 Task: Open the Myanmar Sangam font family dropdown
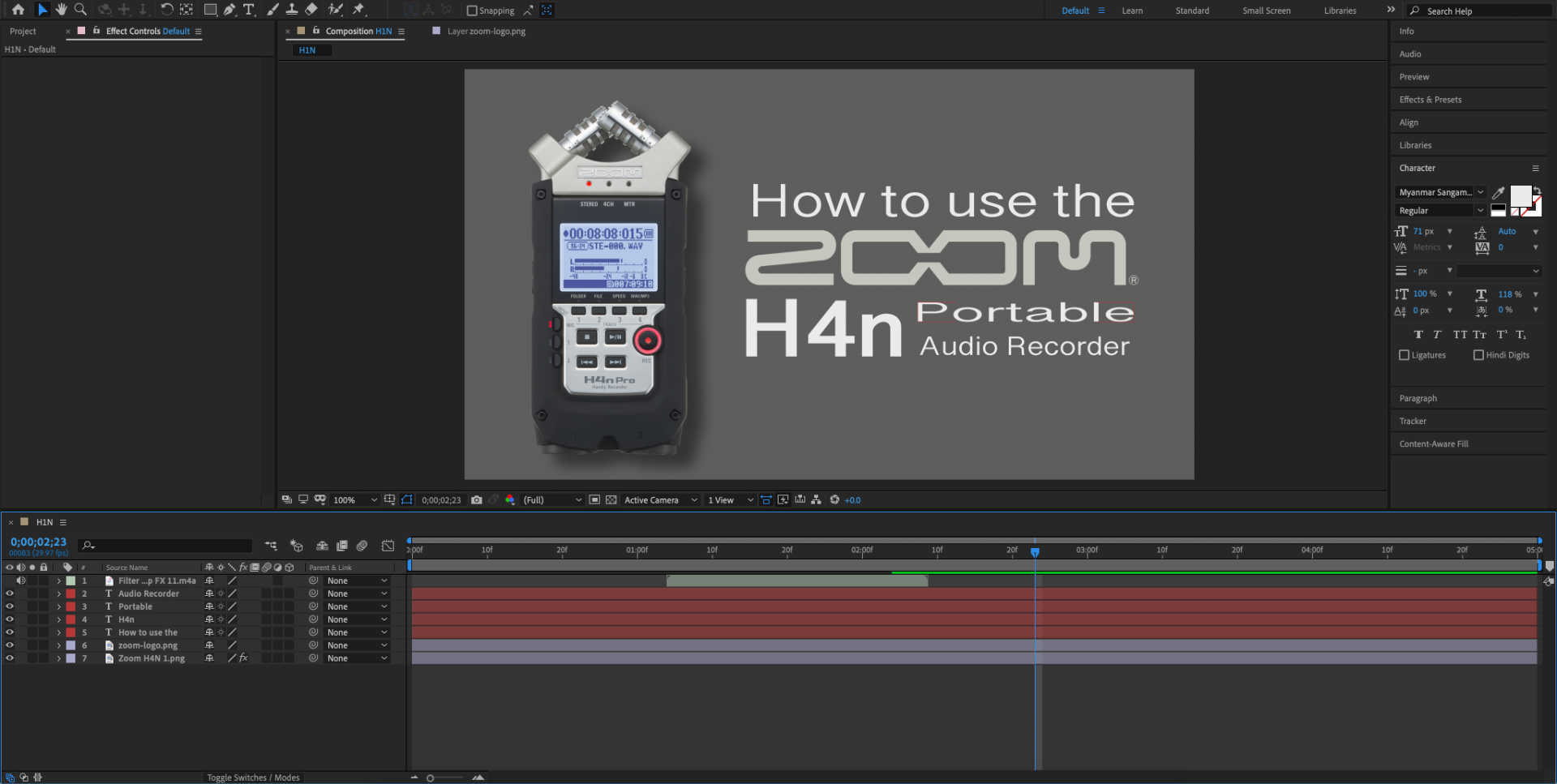pos(1440,192)
